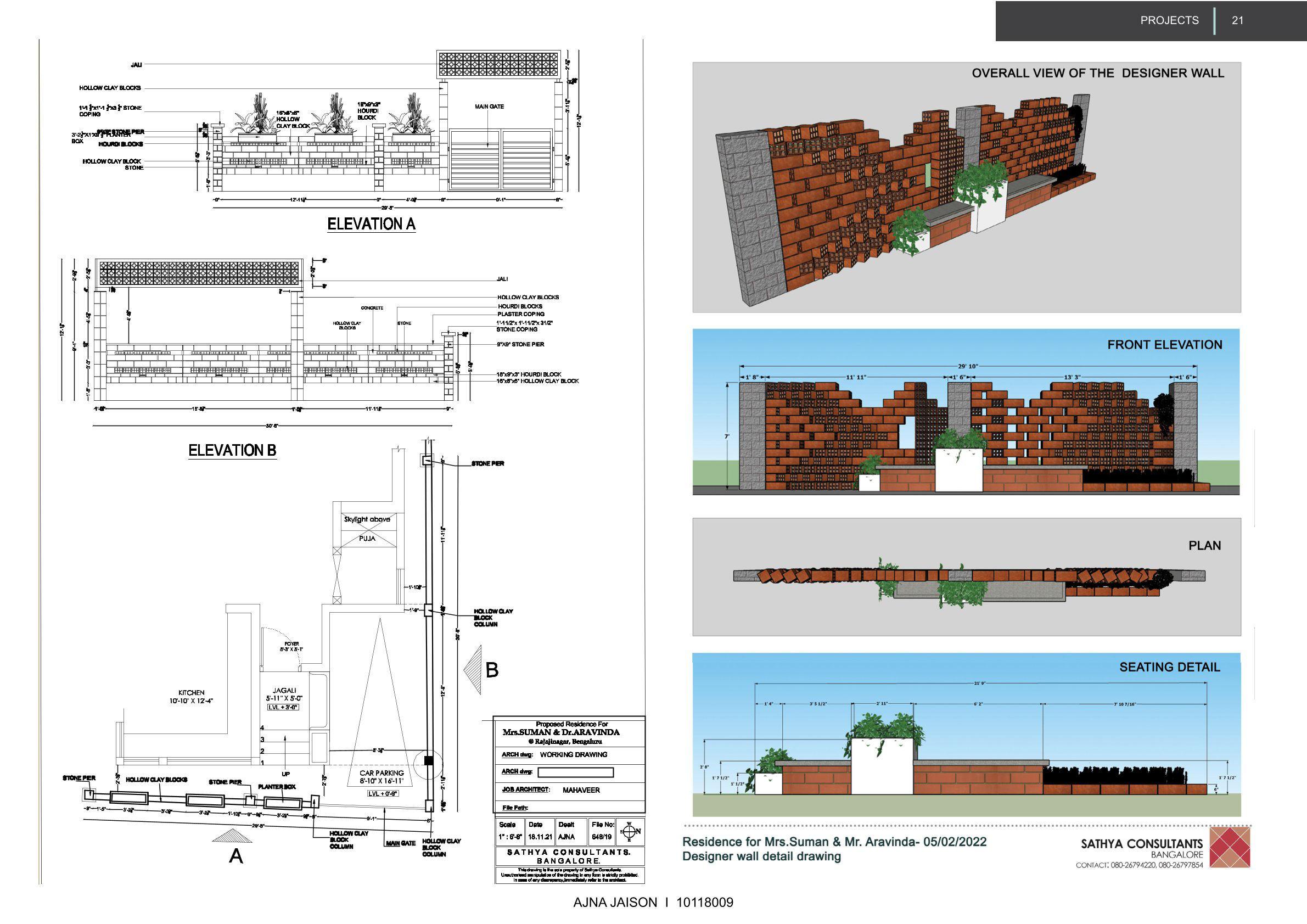Click the Sathya Consultants diamond logo
Viewport: 1307px width, 924px height.
(x=1230, y=847)
